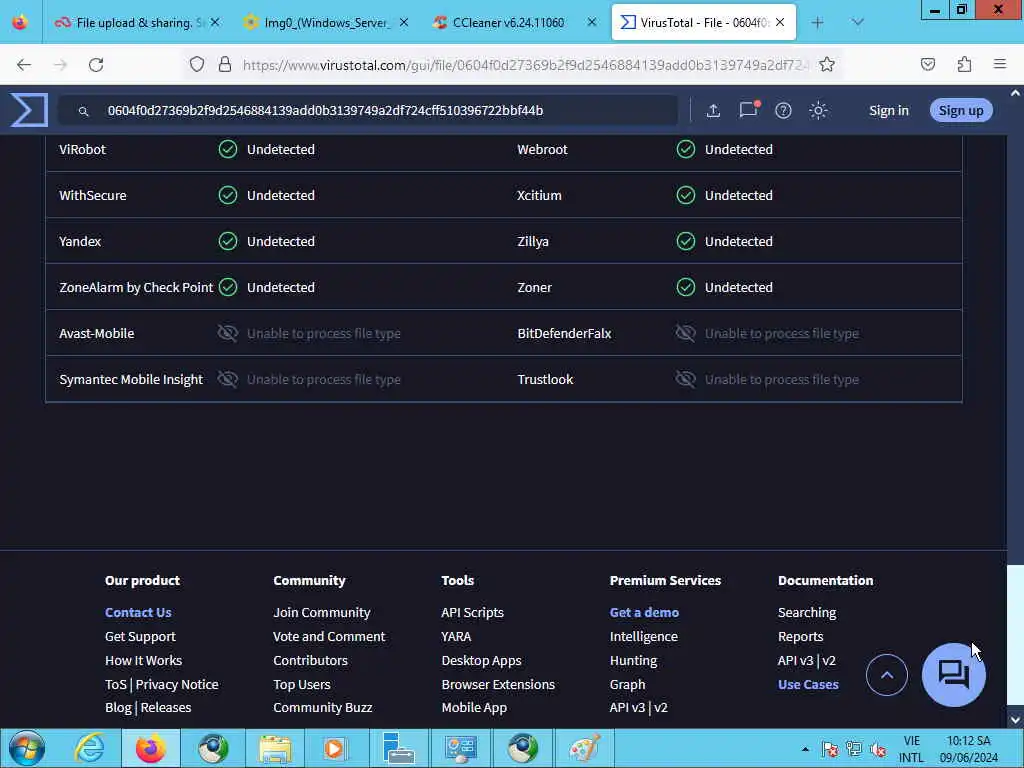Open the Paint palette taskbar icon

pos(583,749)
